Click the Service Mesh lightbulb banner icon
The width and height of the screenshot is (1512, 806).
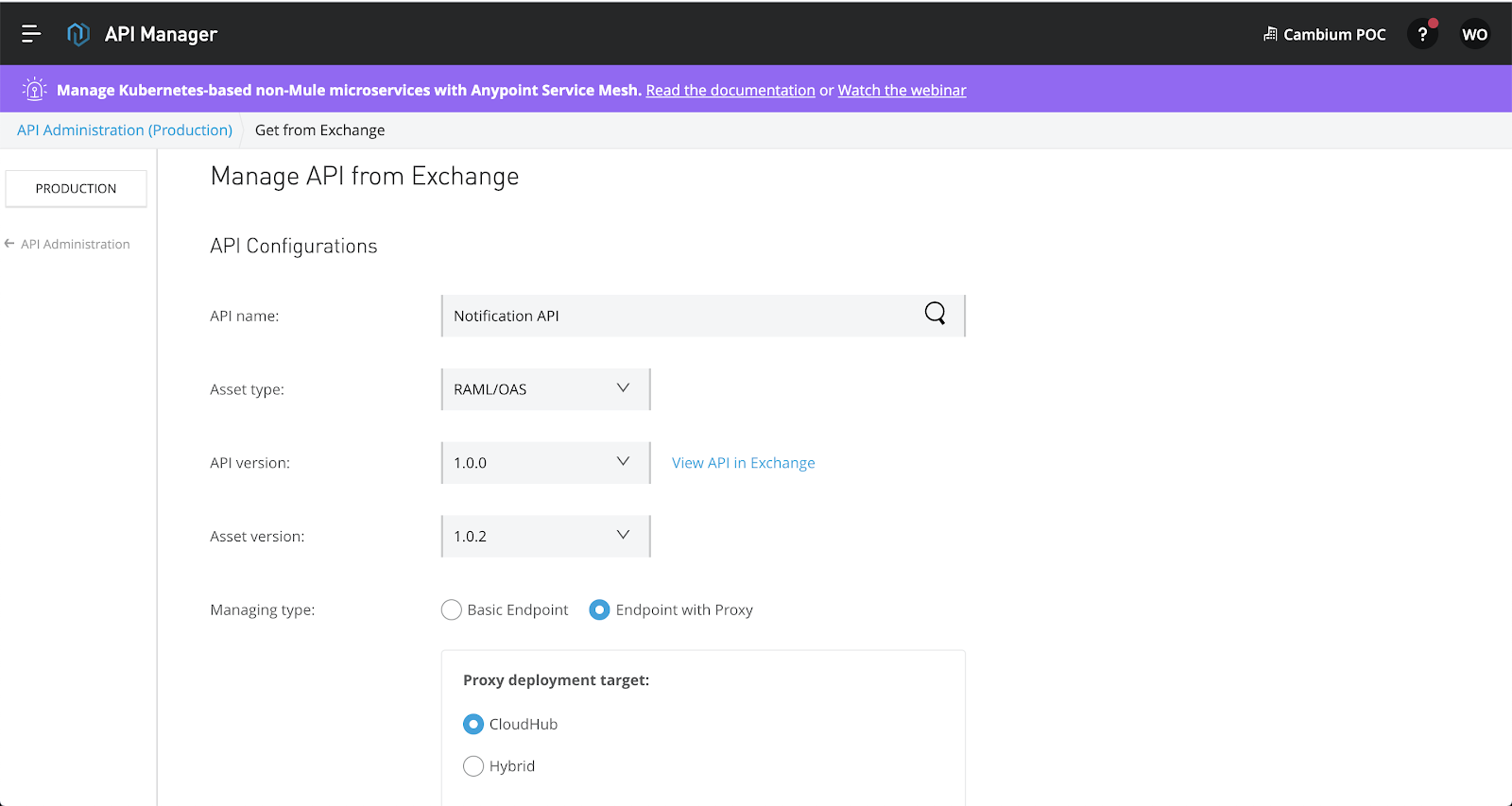coord(35,90)
